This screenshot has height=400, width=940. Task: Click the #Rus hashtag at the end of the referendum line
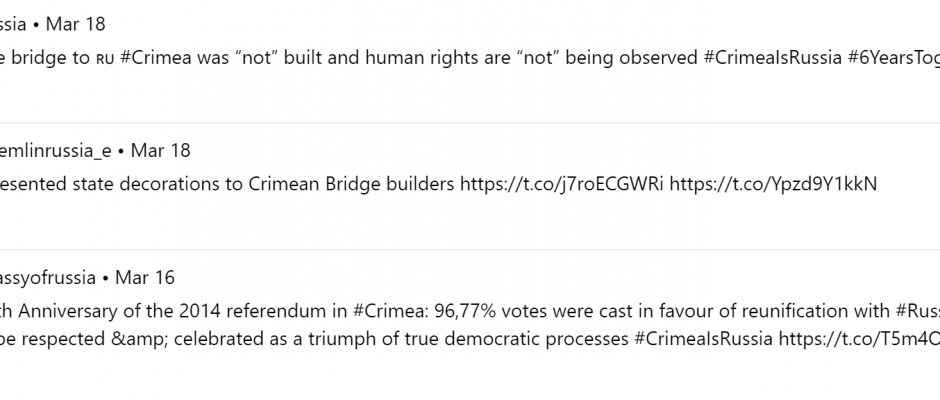[x=918, y=311]
